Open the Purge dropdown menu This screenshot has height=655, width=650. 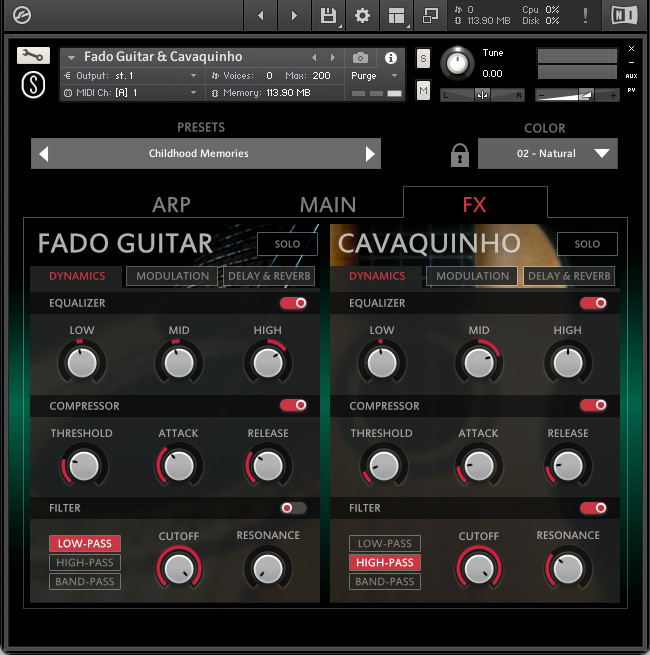pos(374,76)
